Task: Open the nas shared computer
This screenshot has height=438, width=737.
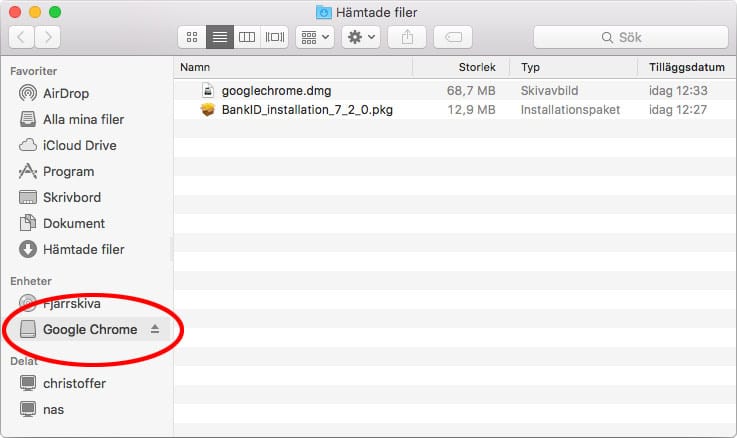Action: coord(53,409)
